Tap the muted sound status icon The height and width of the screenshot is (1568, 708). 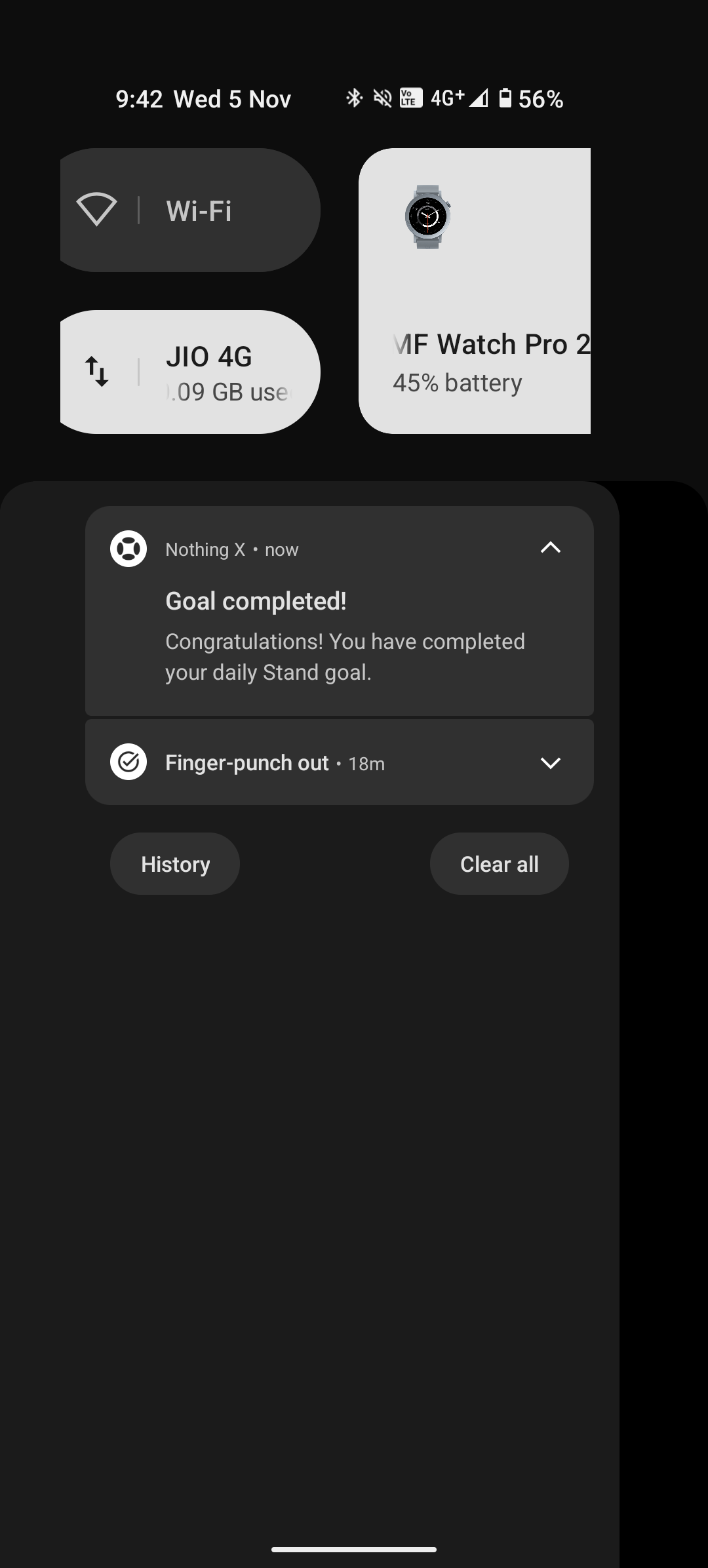coord(382,98)
